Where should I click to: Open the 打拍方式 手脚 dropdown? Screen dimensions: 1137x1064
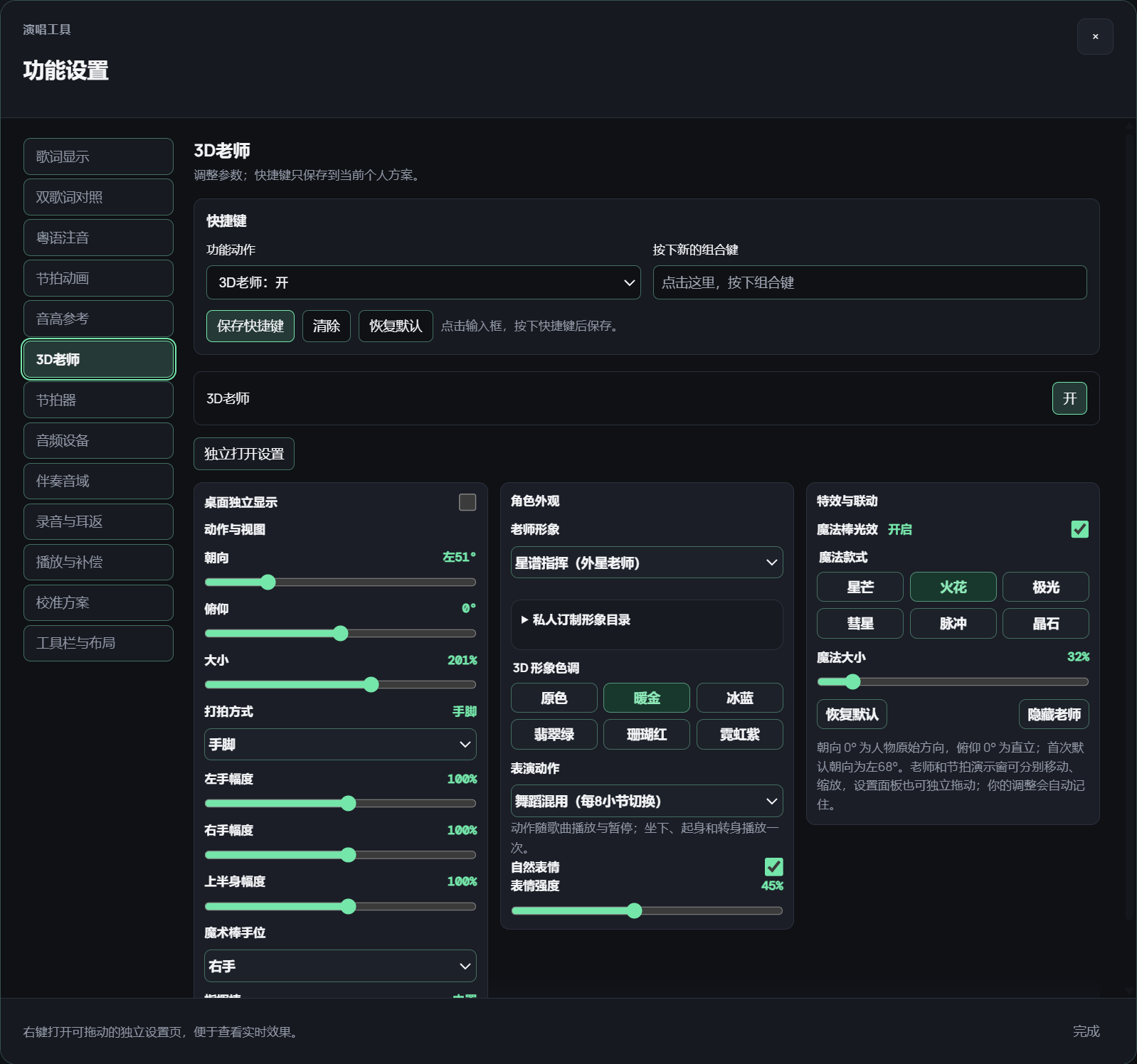tap(340, 745)
